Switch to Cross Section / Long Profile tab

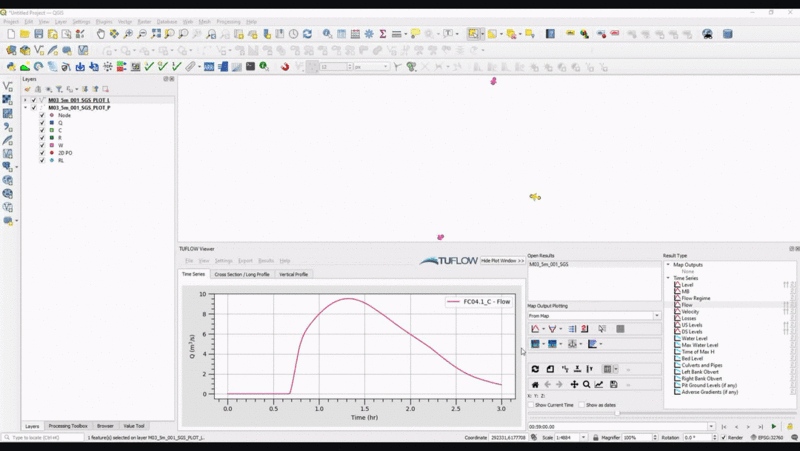tap(241, 274)
